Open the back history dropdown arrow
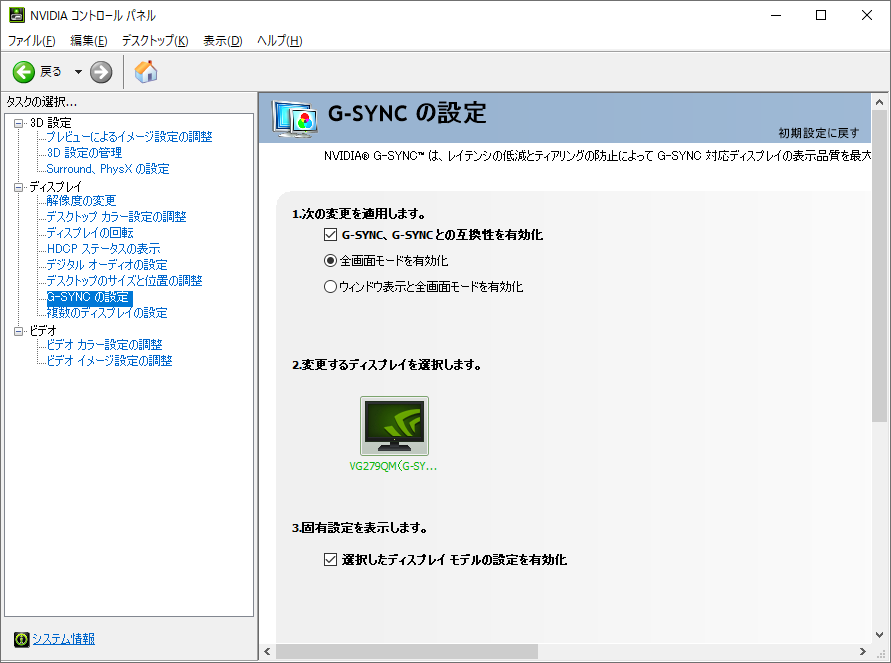This screenshot has width=891, height=663. coord(78,71)
